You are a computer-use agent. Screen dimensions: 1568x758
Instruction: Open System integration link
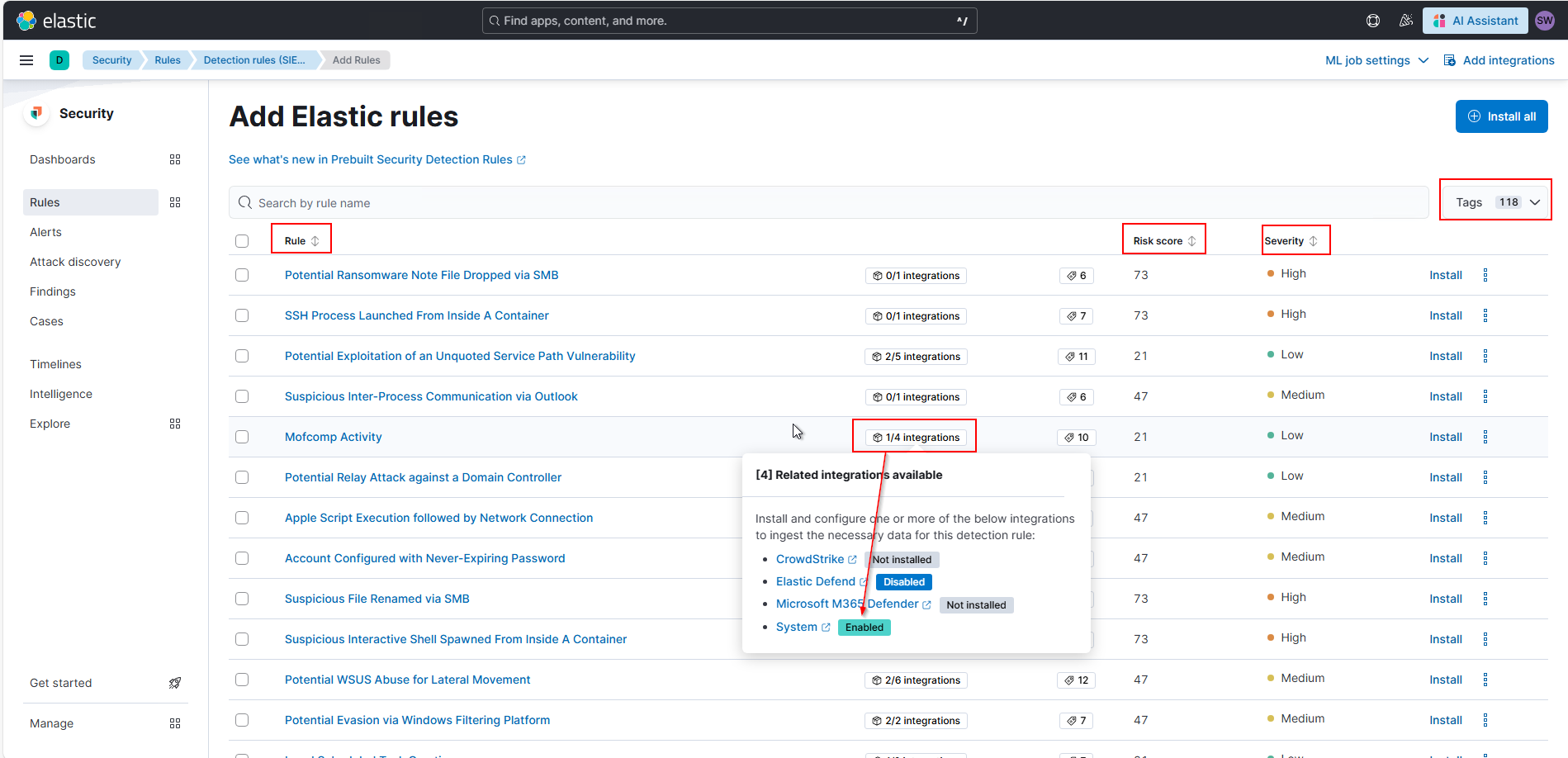point(803,627)
